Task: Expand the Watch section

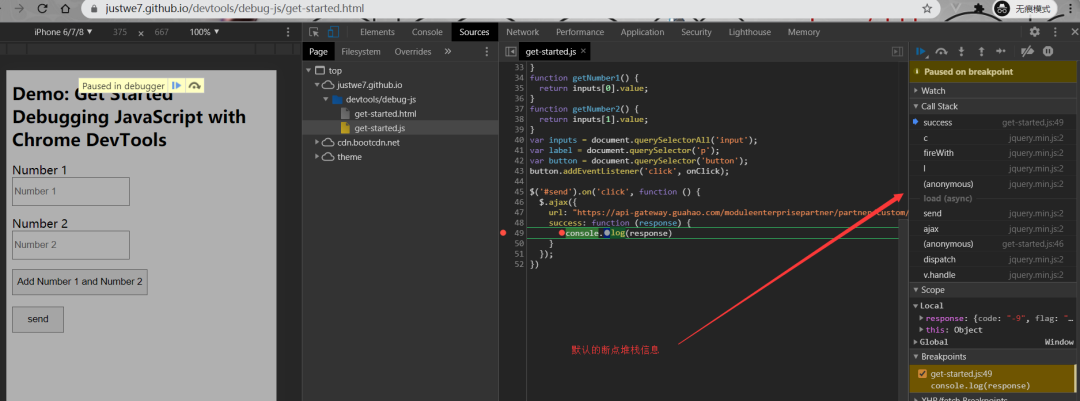Action: tap(933, 91)
